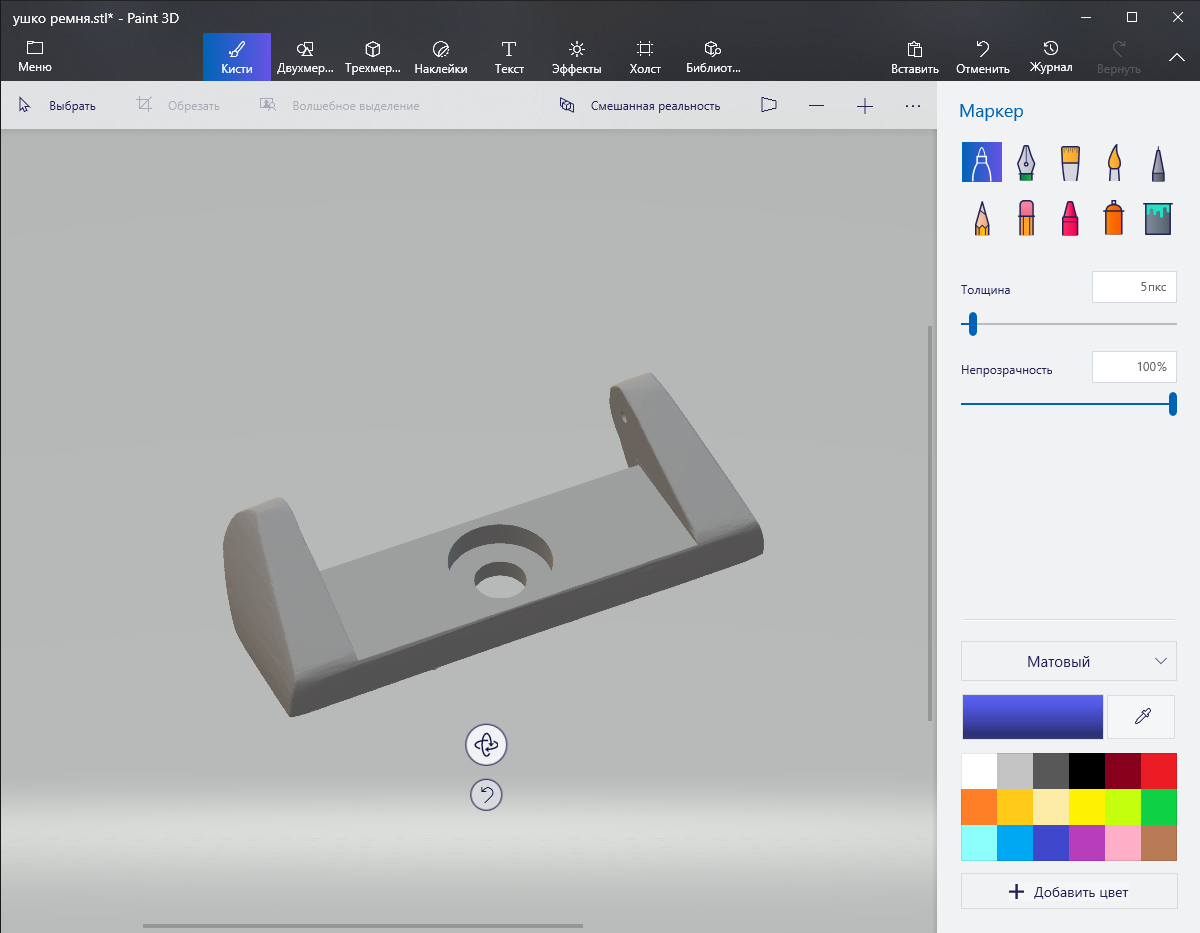Click the reset view button below the model

tap(486, 795)
